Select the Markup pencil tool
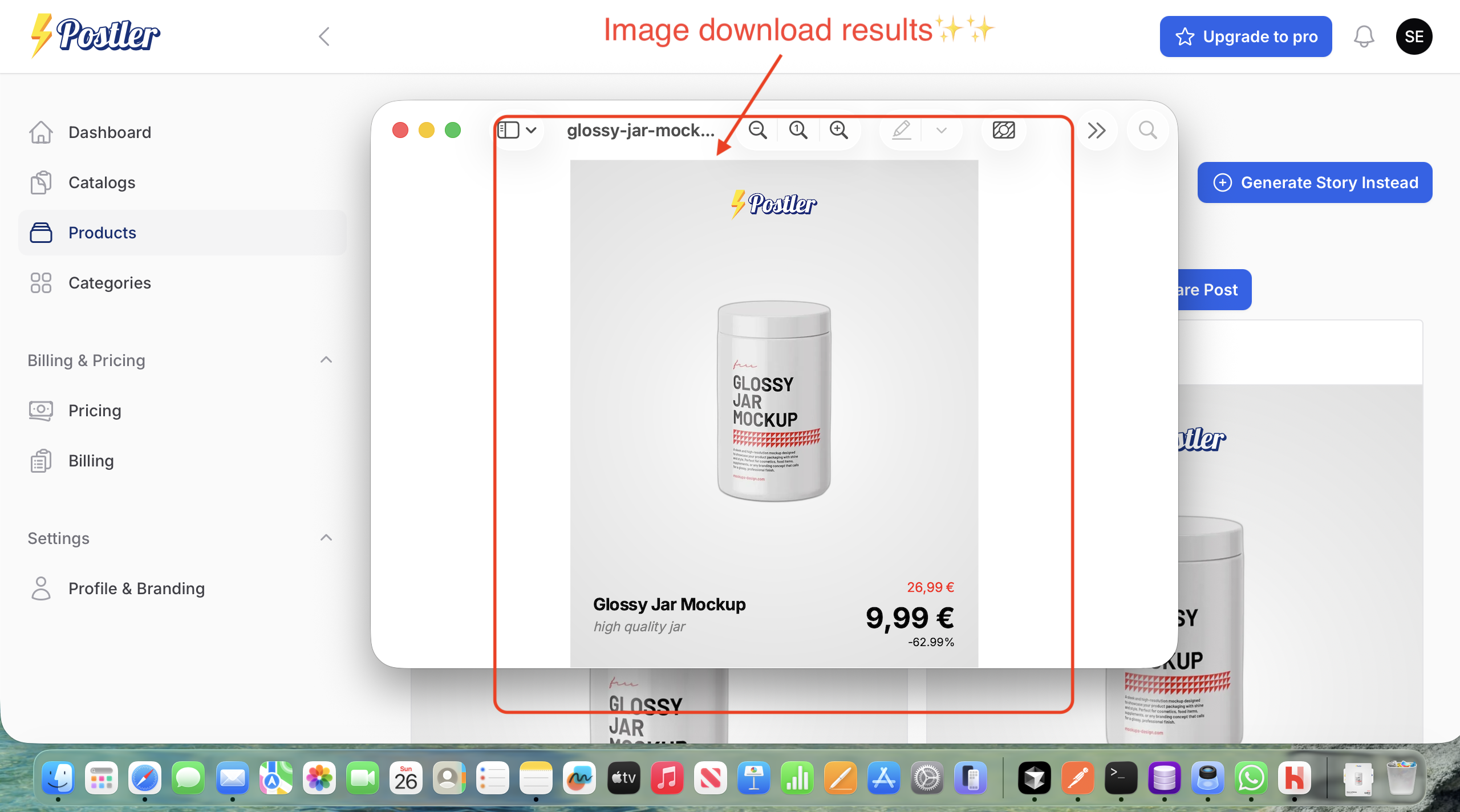1460x812 pixels. 901,130
